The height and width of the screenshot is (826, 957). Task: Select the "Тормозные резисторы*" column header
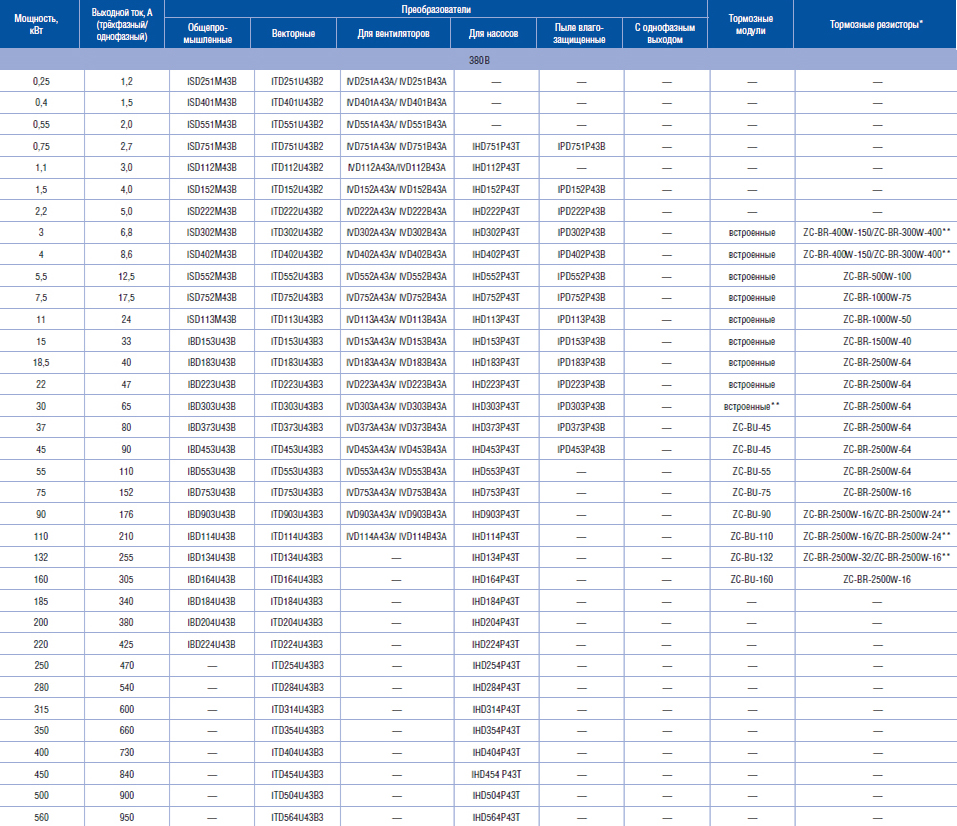tap(876, 24)
